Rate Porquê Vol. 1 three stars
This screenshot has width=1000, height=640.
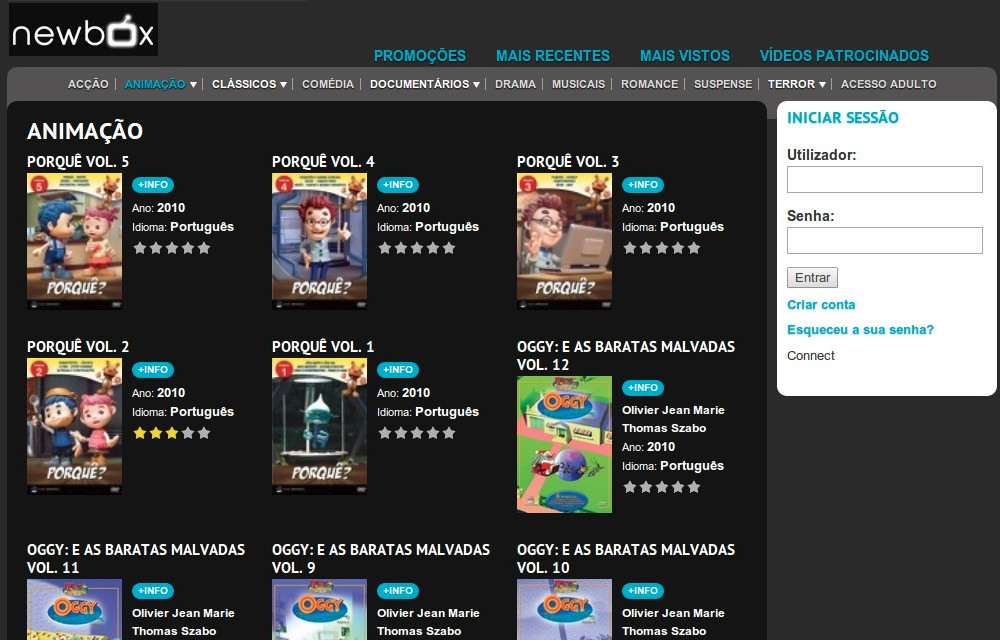pos(416,433)
